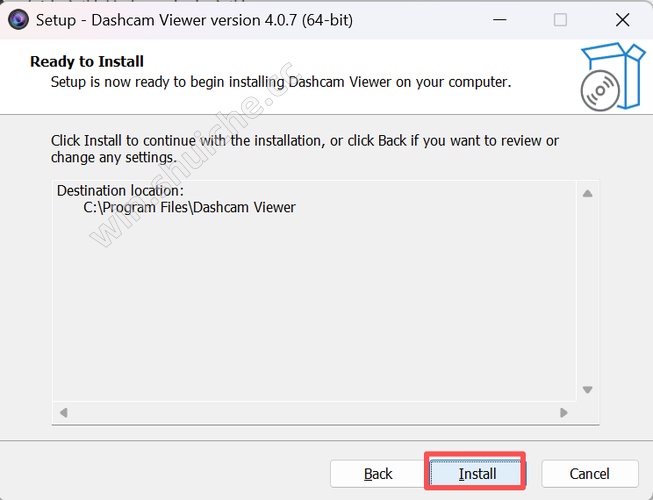Click the 'Ready to Install' heading
The width and height of the screenshot is (653, 500).
coord(87,62)
